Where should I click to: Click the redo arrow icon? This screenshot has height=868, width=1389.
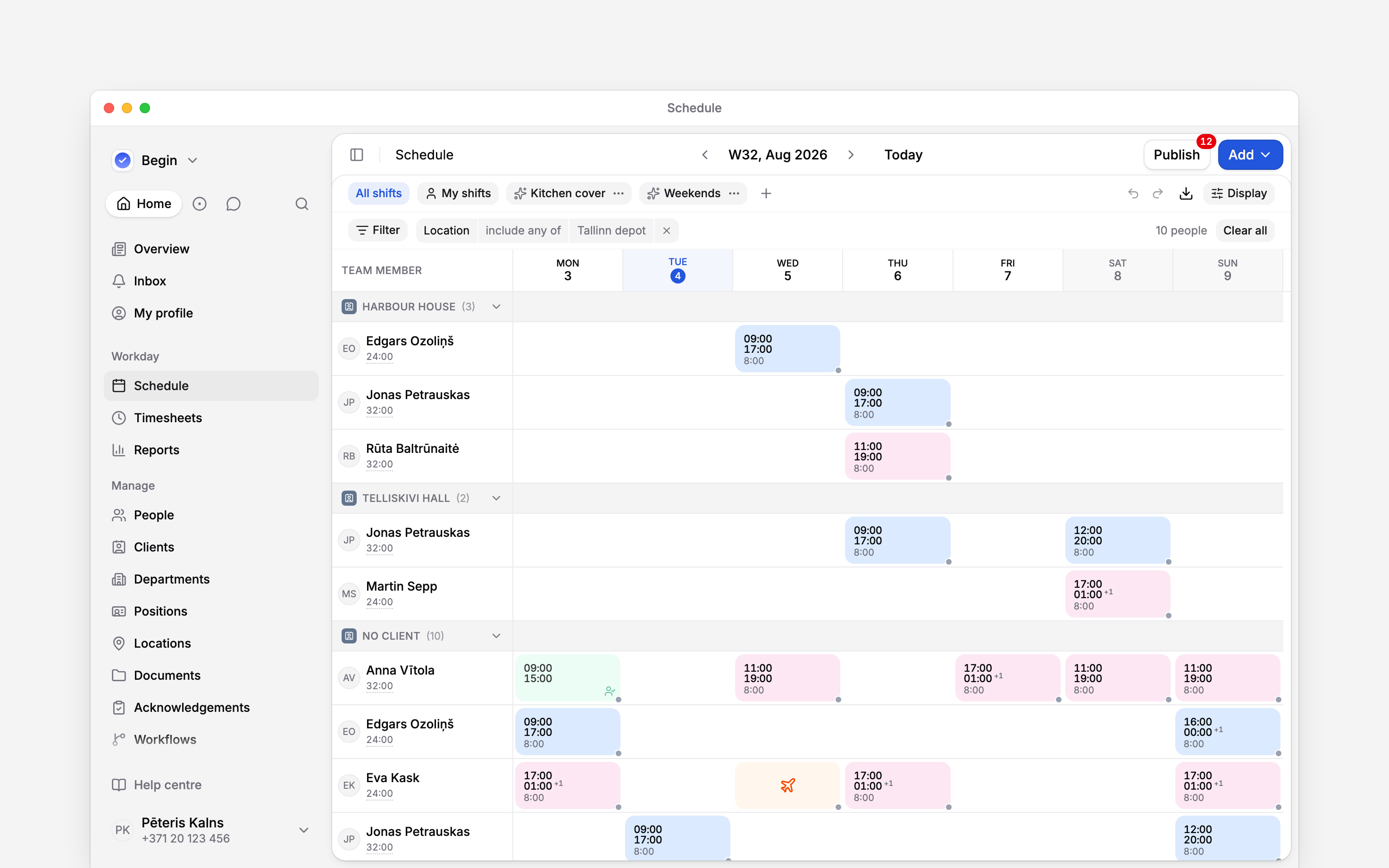tap(1158, 193)
